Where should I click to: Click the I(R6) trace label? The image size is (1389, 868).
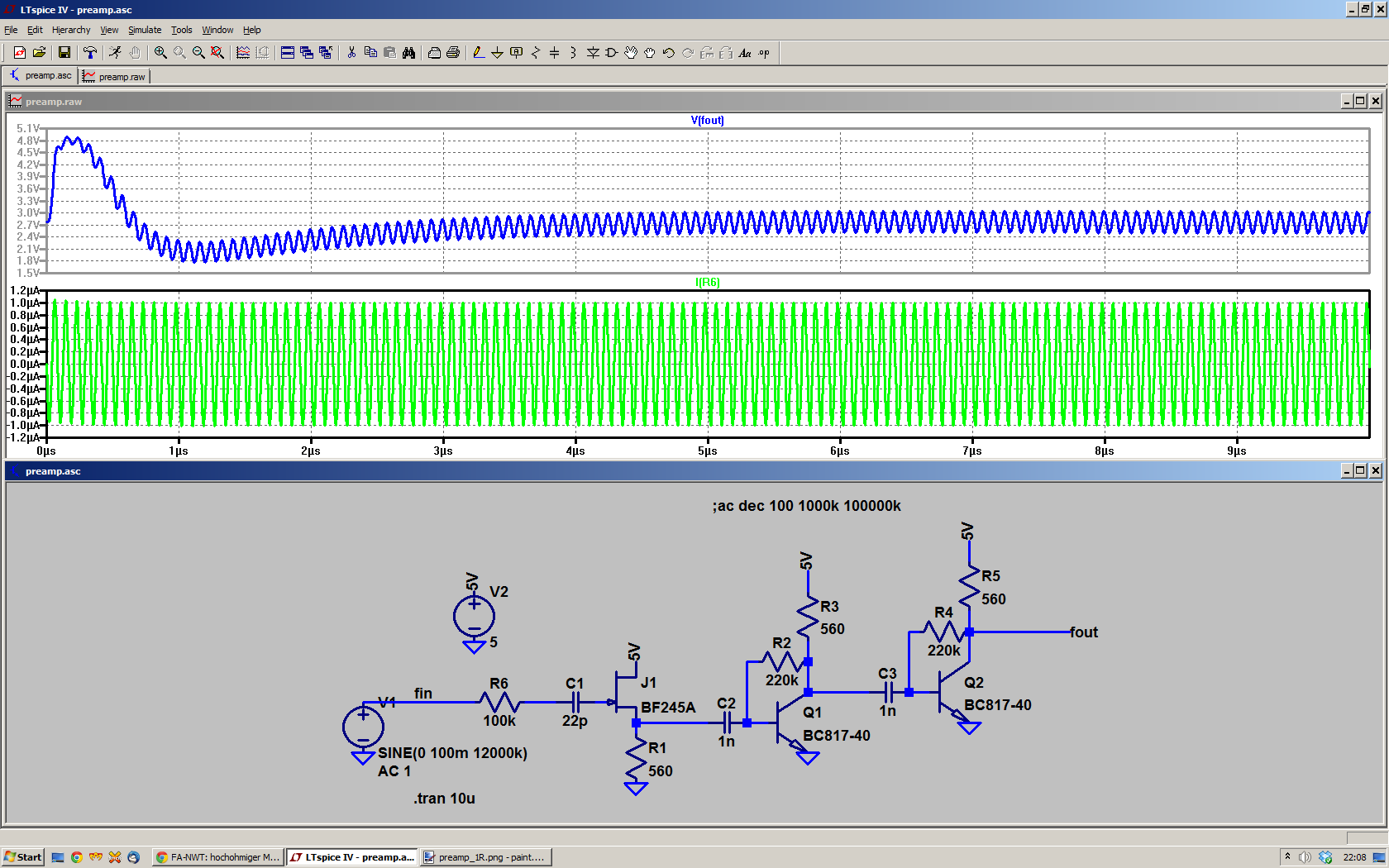click(x=708, y=282)
